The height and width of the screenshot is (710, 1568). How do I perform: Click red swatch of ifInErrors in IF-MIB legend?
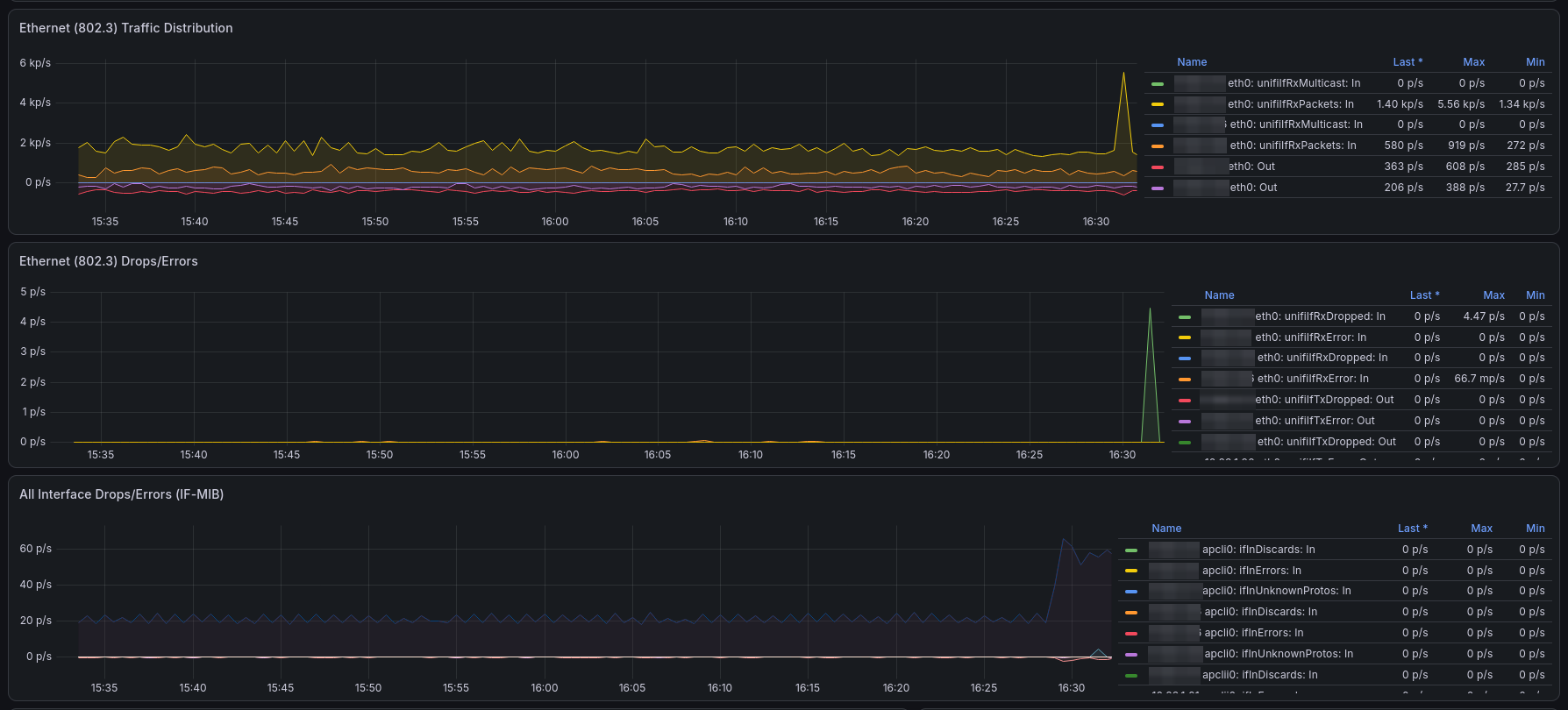1131,634
